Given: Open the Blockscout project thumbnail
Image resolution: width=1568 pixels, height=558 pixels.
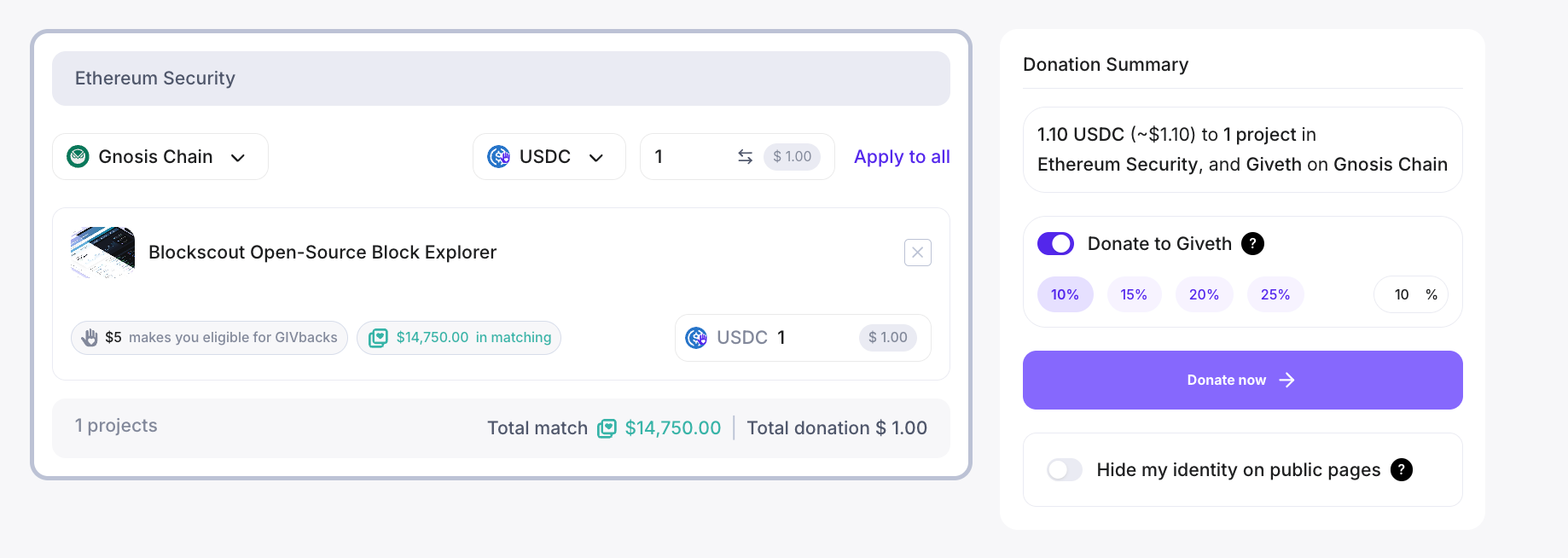Looking at the screenshot, I should [103, 253].
